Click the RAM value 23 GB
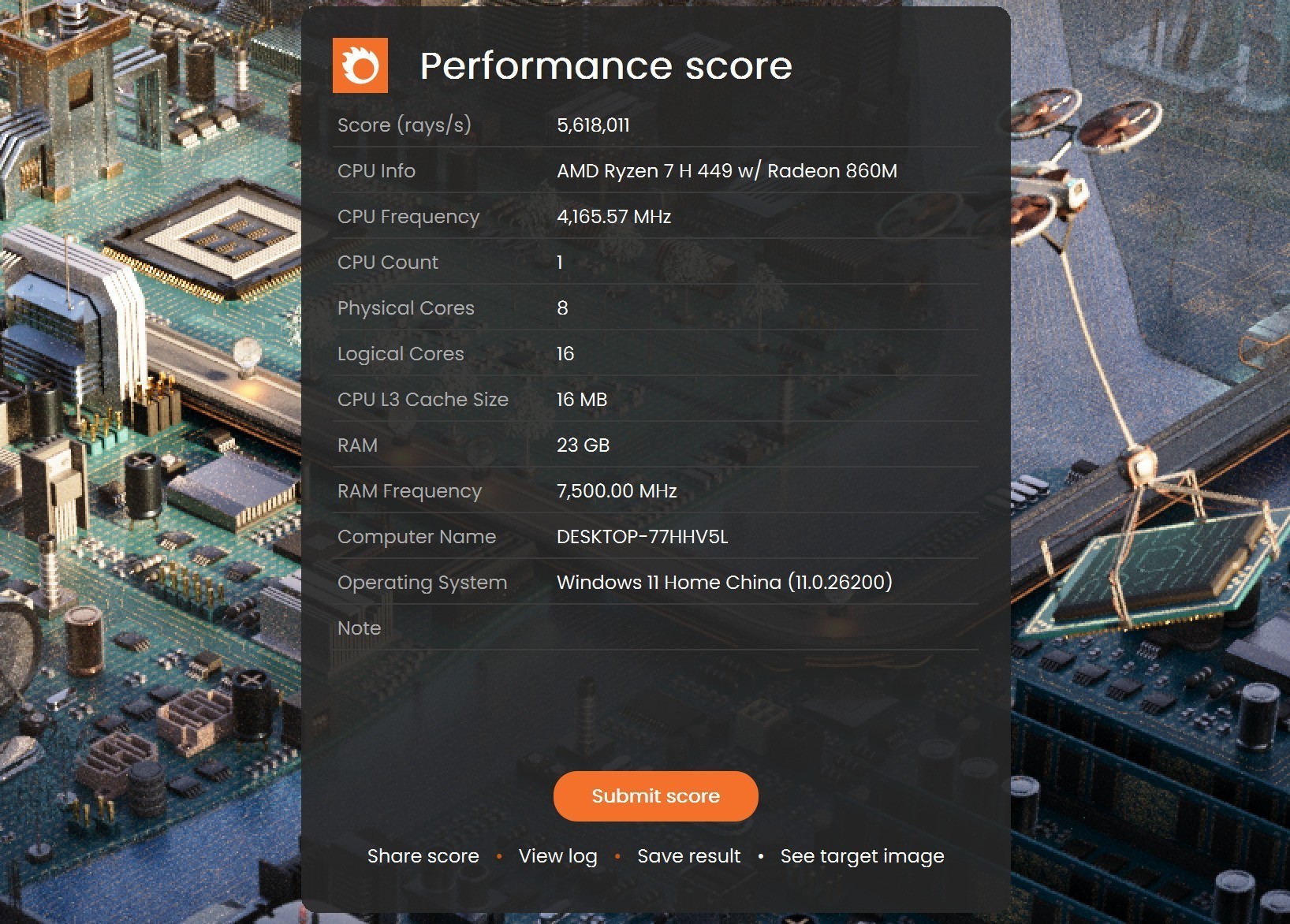 (583, 445)
